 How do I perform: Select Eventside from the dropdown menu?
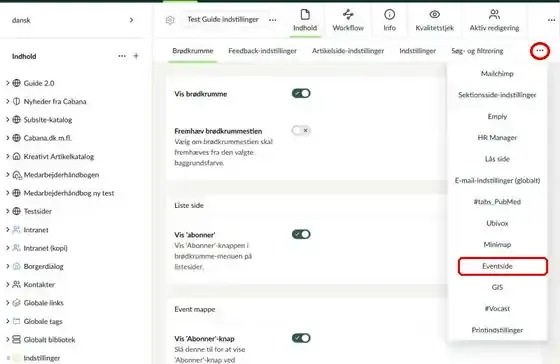[x=502, y=266]
